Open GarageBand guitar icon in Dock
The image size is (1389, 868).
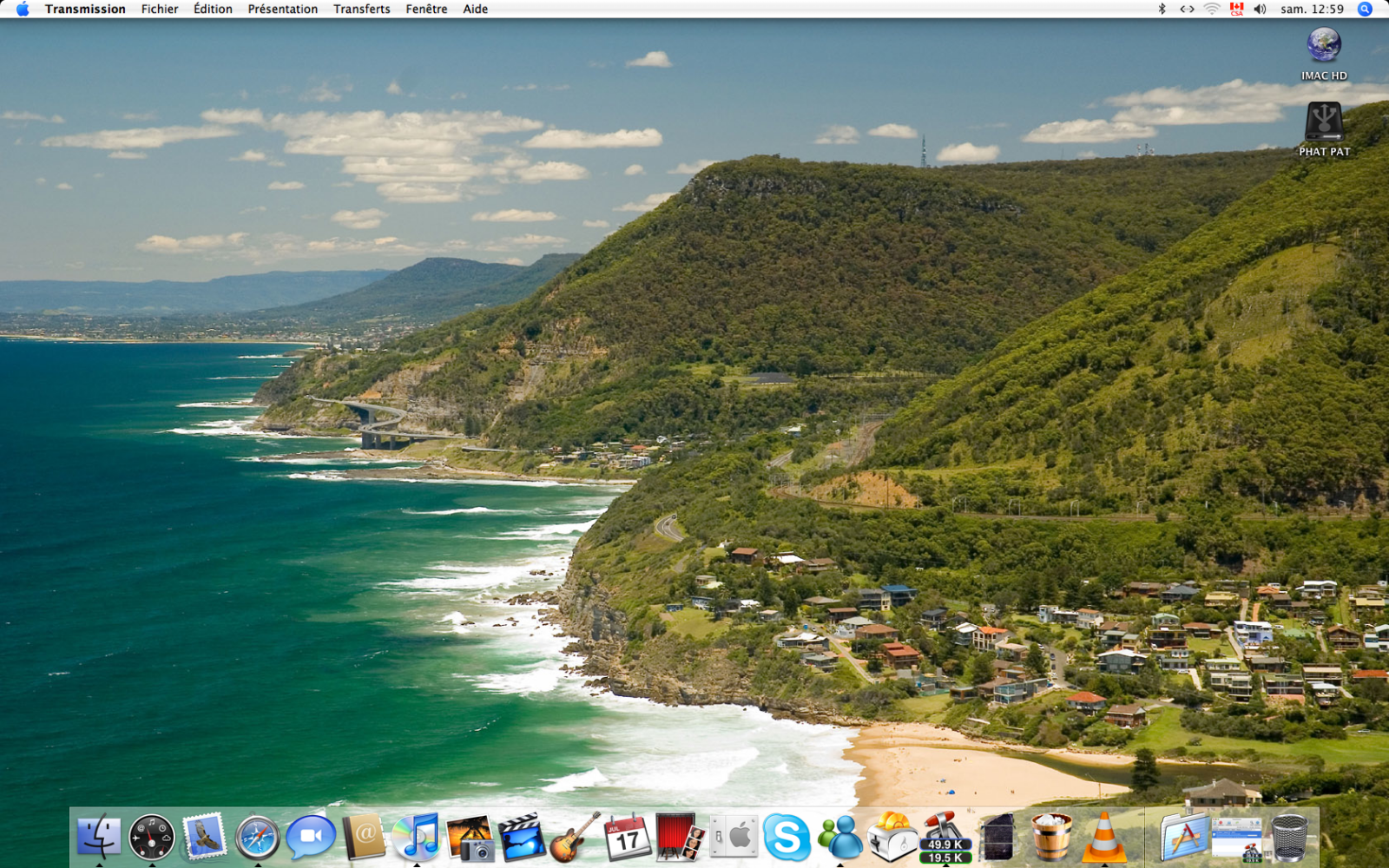coord(575,838)
